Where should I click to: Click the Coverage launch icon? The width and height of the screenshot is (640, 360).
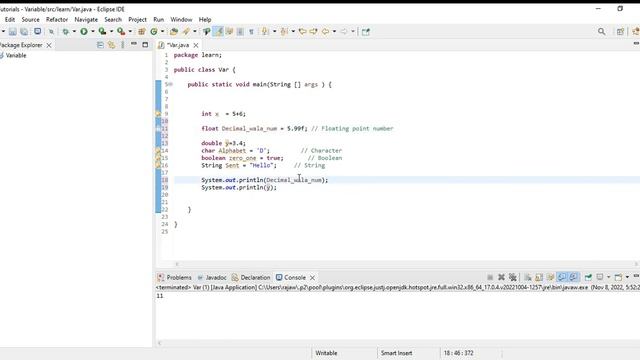102,31
